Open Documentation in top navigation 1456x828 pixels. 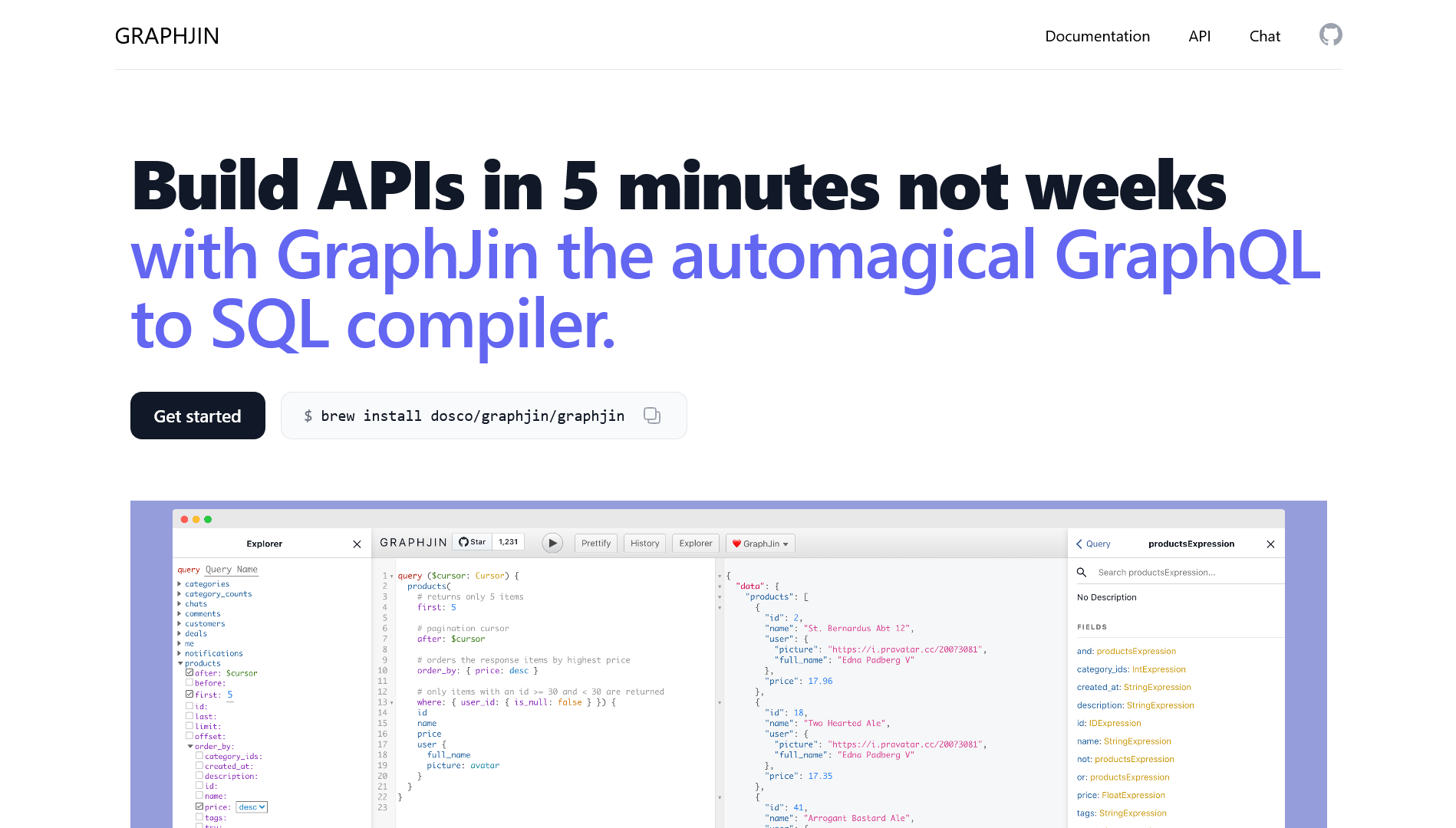1097,36
